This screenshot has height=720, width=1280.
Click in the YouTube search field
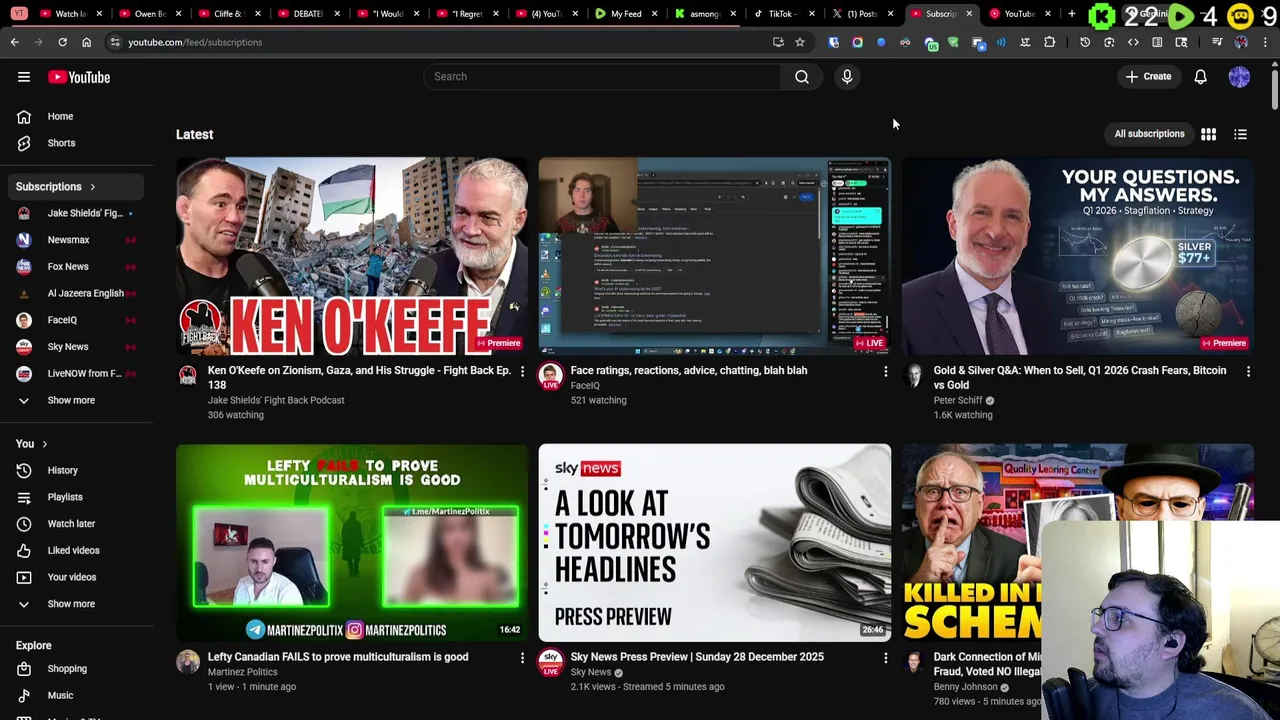click(603, 77)
